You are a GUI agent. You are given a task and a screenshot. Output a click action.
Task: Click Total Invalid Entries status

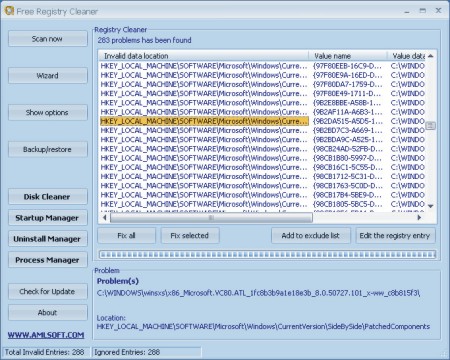45,352
